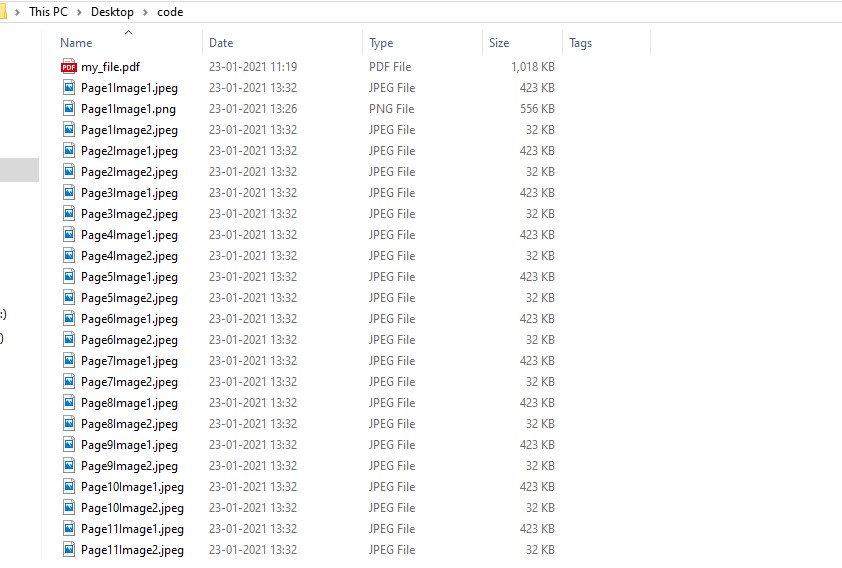Image resolution: width=842 pixels, height=568 pixels.
Task: Sort by the Size column header
Action: coord(499,43)
